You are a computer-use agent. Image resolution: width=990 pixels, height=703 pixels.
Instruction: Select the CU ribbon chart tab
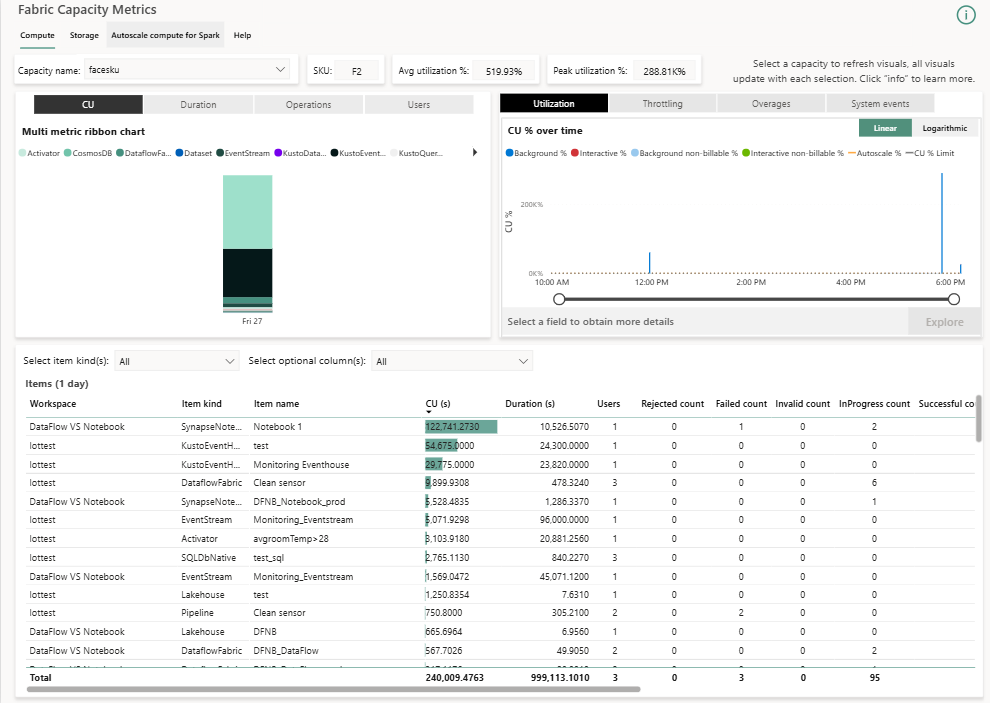[88, 104]
